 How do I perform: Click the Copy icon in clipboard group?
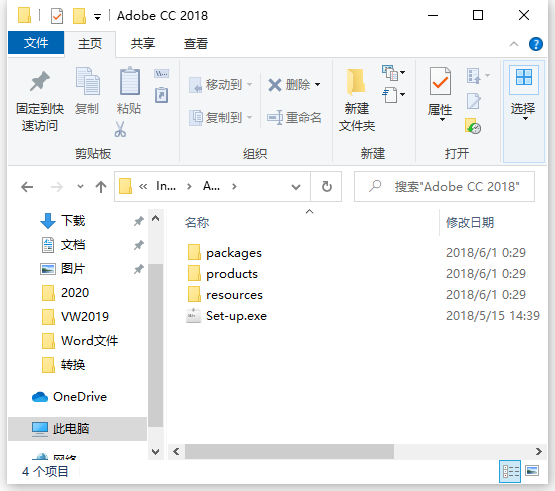click(87, 81)
